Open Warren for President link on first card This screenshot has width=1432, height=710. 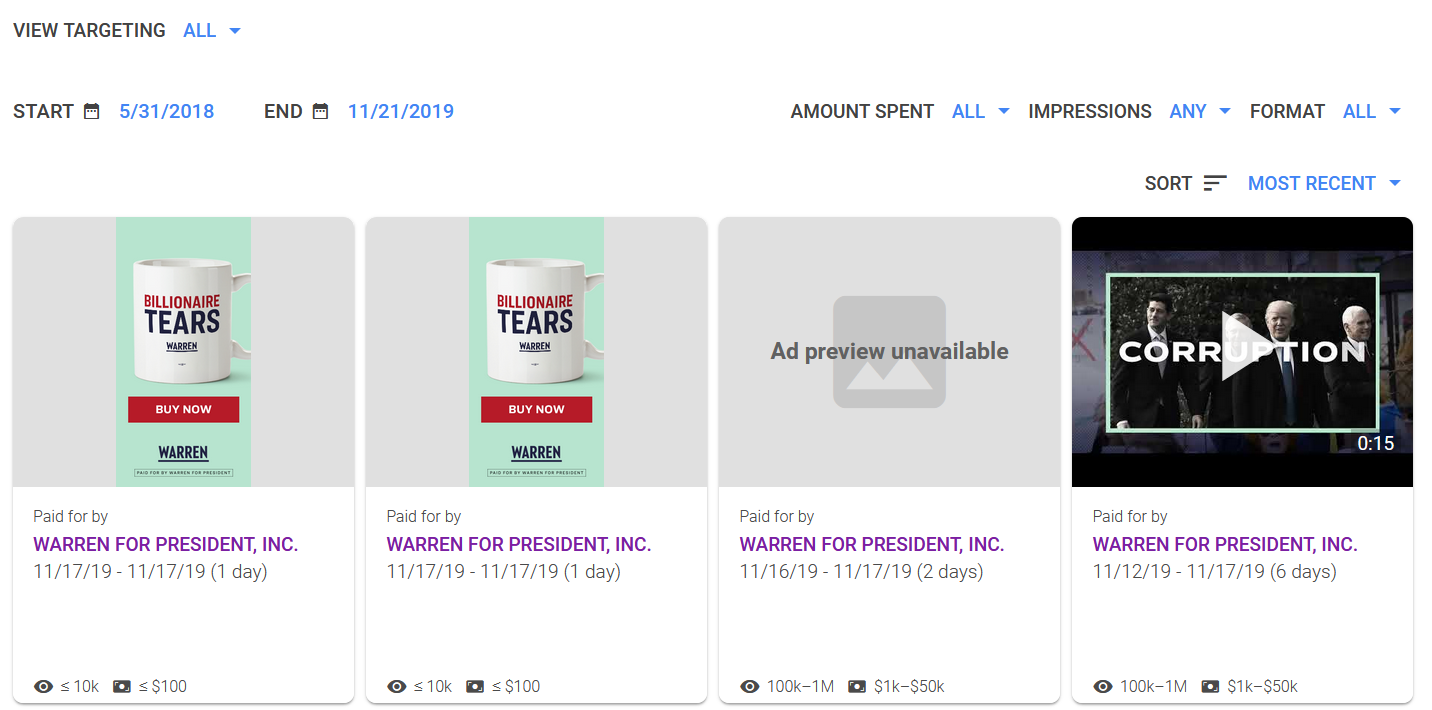click(x=166, y=545)
